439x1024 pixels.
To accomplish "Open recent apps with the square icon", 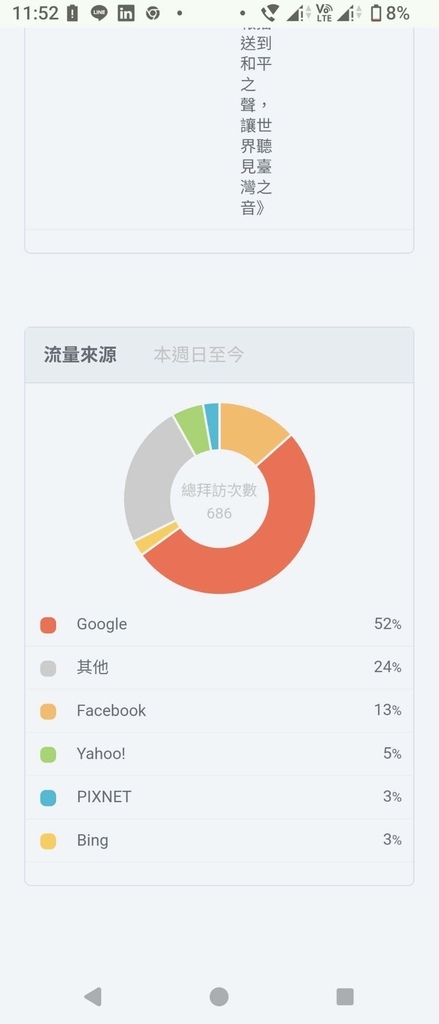I will point(345,996).
